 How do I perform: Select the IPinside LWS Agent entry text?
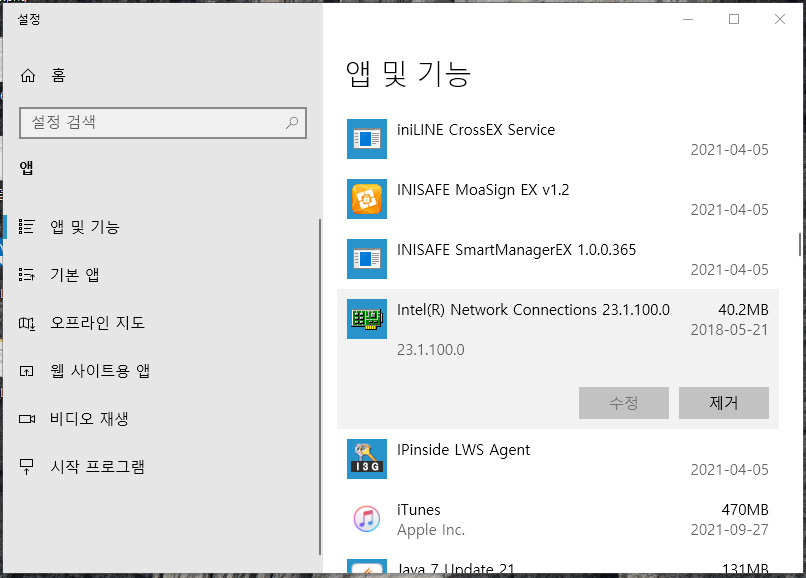(464, 450)
